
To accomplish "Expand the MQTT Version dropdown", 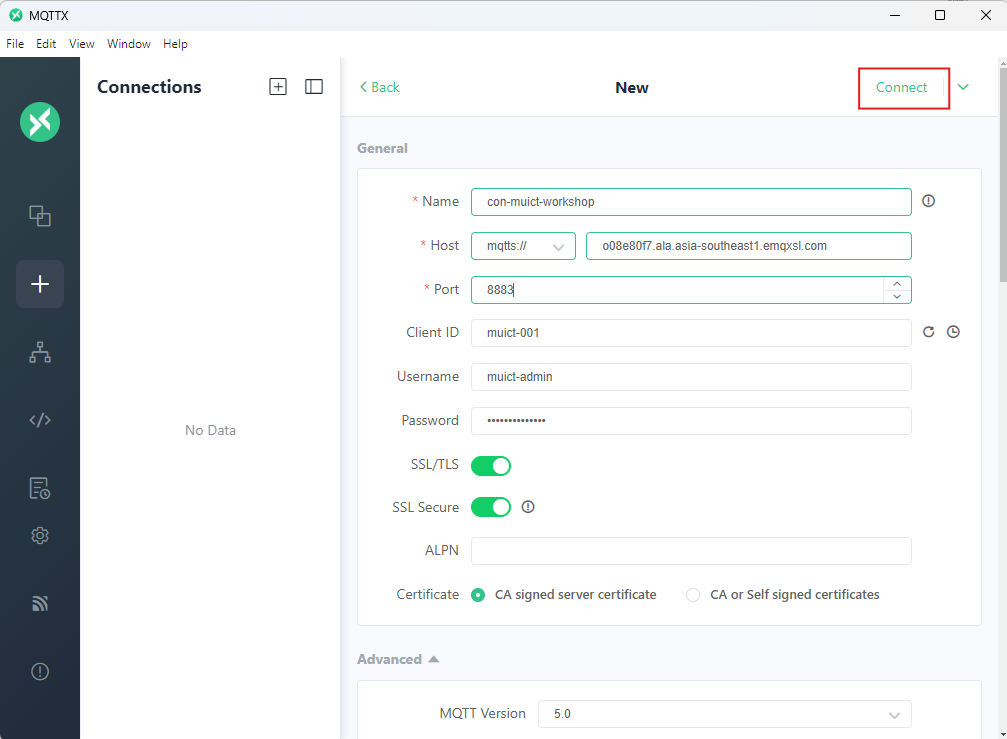I will tap(724, 714).
